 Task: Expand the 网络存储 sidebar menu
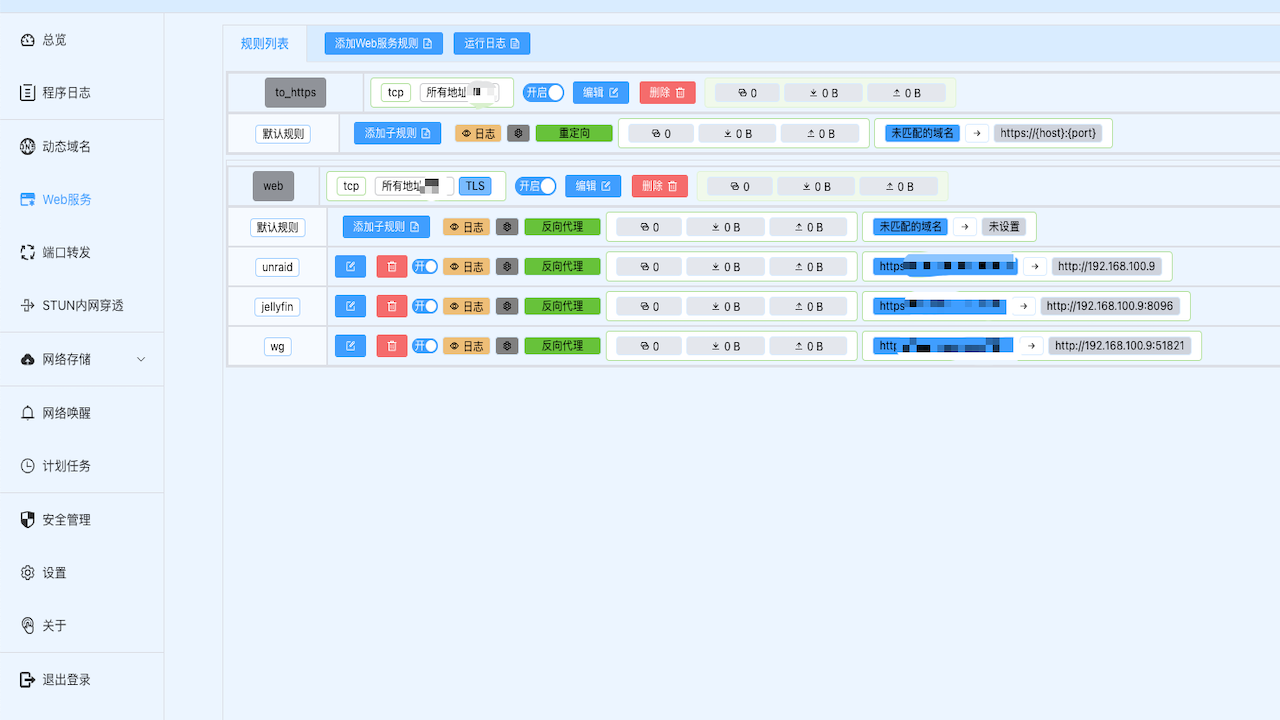pyautogui.click(x=82, y=359)
